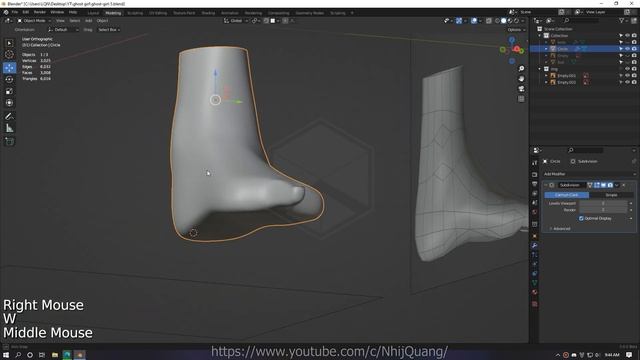This screenshot has width=640, height=360.
Task: Open the Select Box drag dropdown
Action: click(x=109, y=29)
